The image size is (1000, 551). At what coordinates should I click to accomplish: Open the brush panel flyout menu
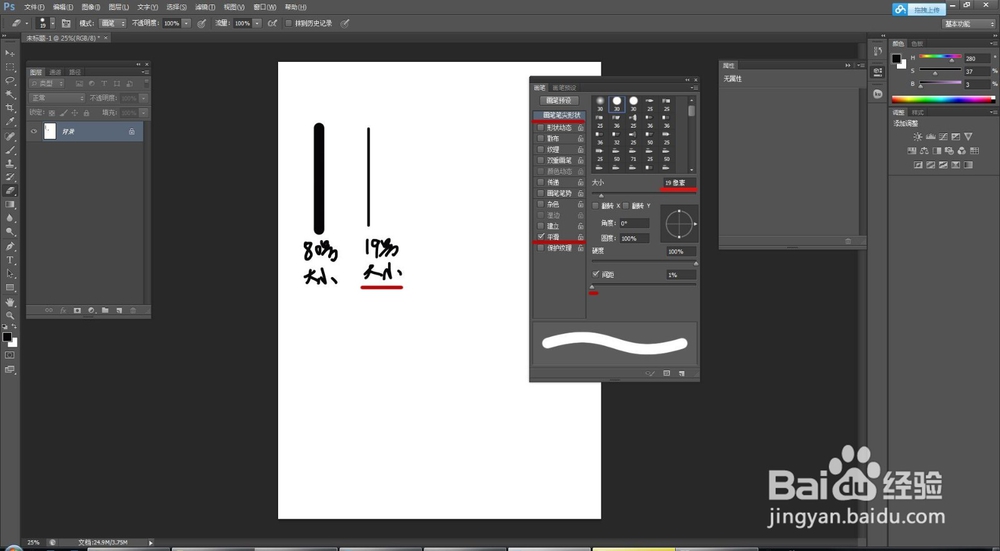pyautogui.click(x=695, y=88)
